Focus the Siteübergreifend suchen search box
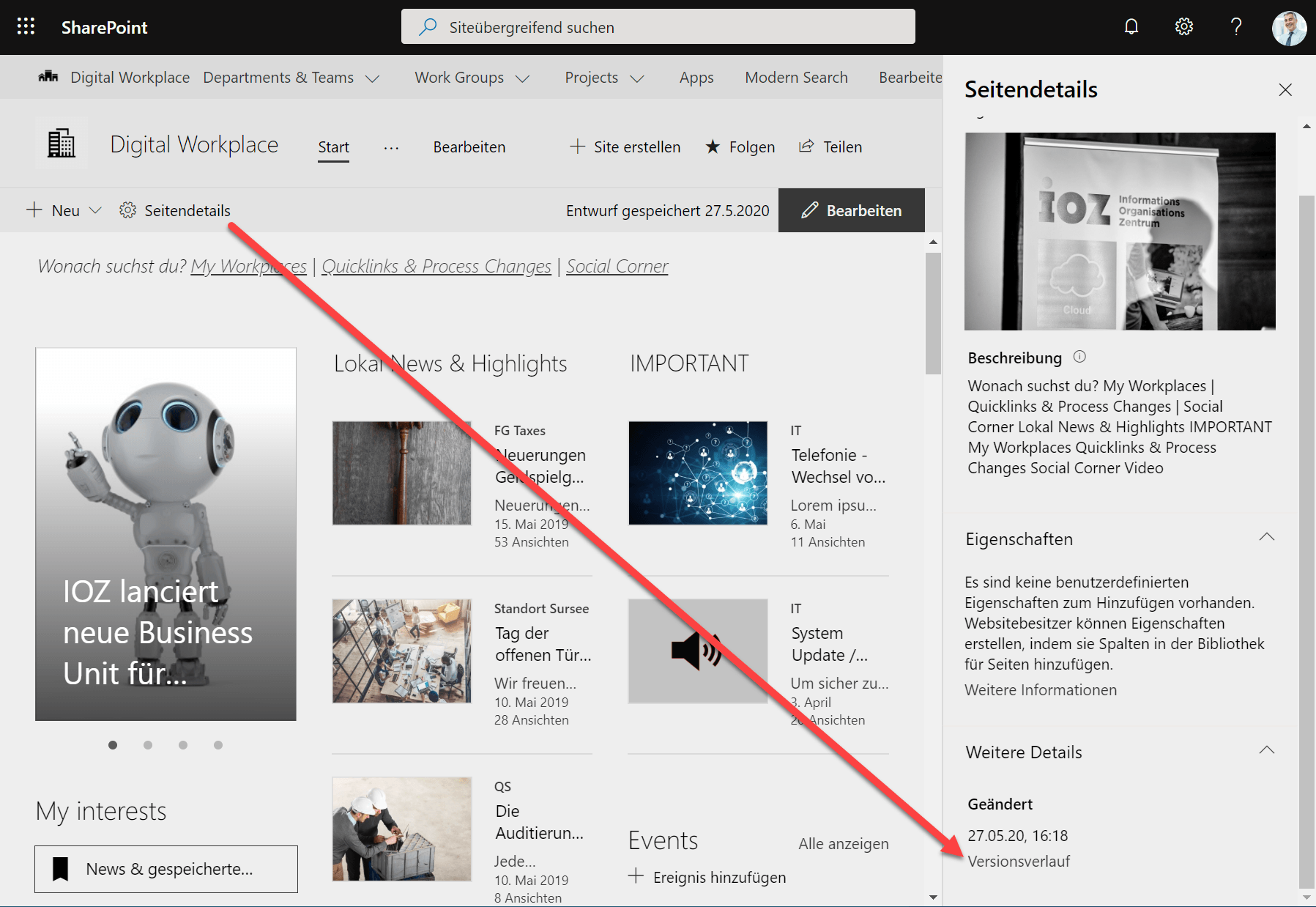 (x=658, y=27)
